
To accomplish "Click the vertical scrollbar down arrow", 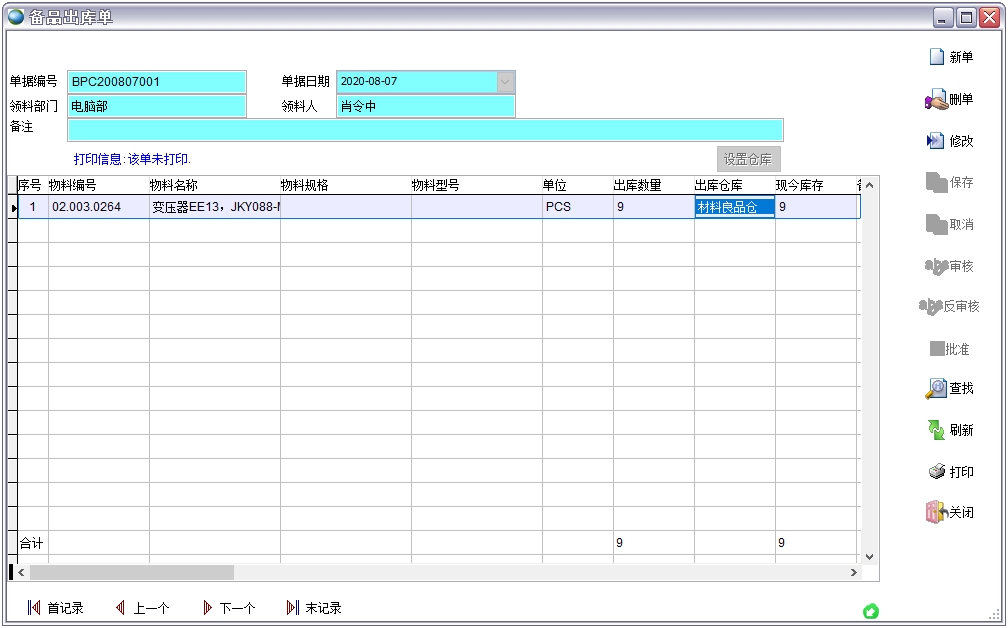I will click(x=868, y=556).
